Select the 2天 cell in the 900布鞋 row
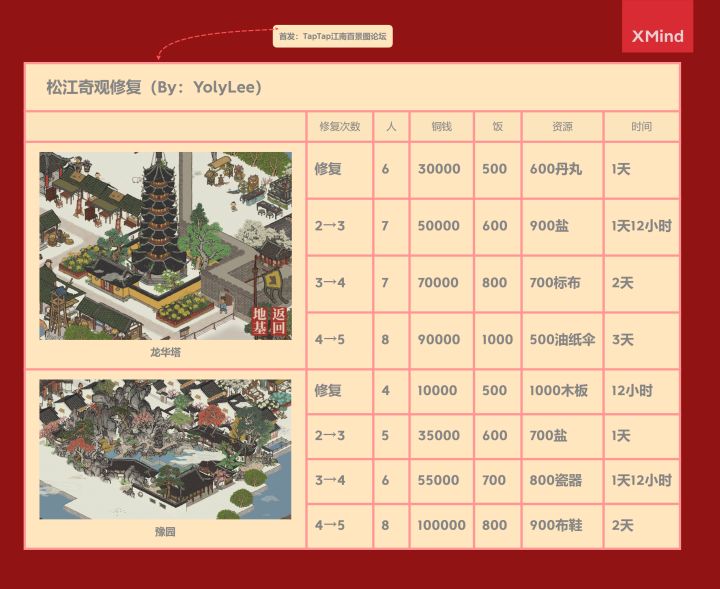The image size is (720, 589). (x=641, y=526)
